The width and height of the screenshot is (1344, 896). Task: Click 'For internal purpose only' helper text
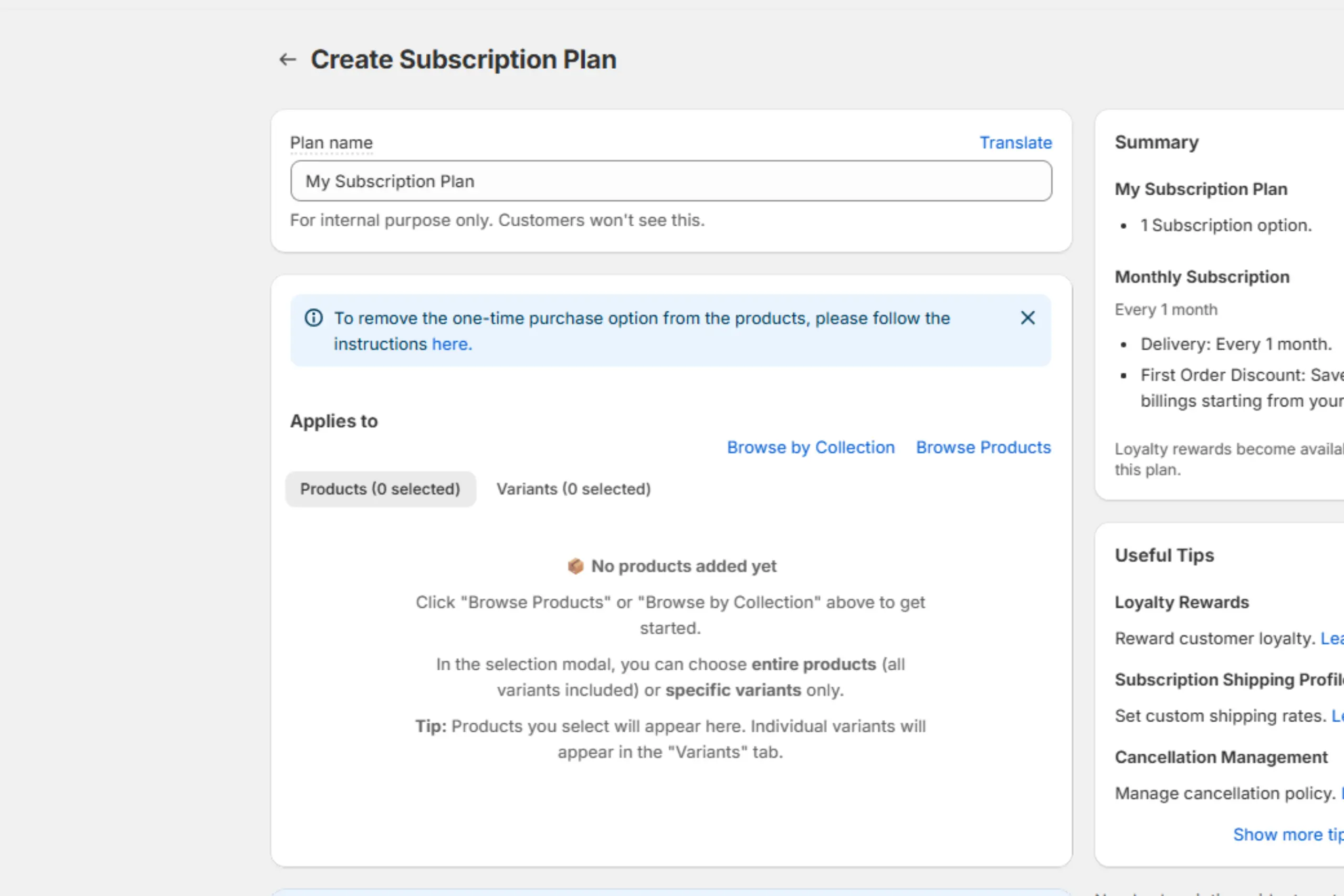pos(497,220)
